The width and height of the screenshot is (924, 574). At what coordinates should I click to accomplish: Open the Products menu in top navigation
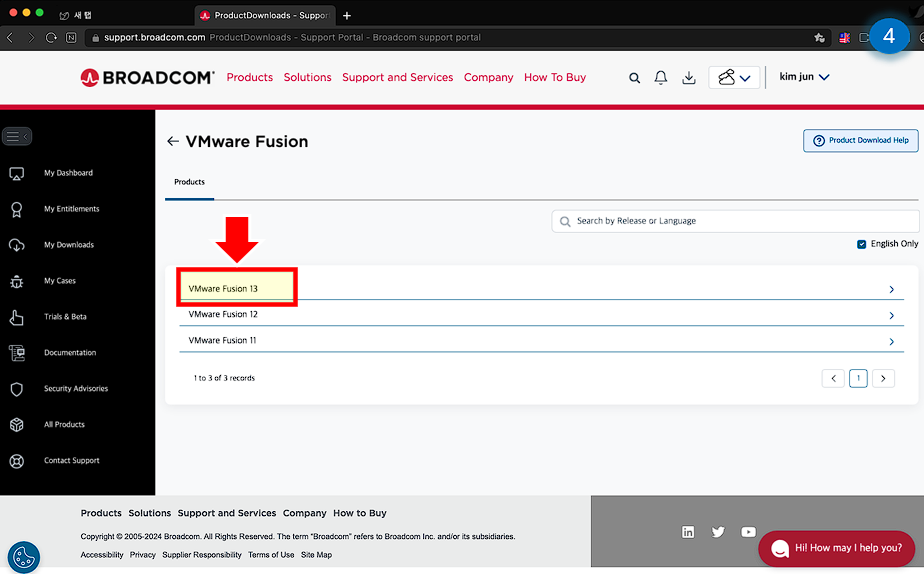tap(250, 77)
